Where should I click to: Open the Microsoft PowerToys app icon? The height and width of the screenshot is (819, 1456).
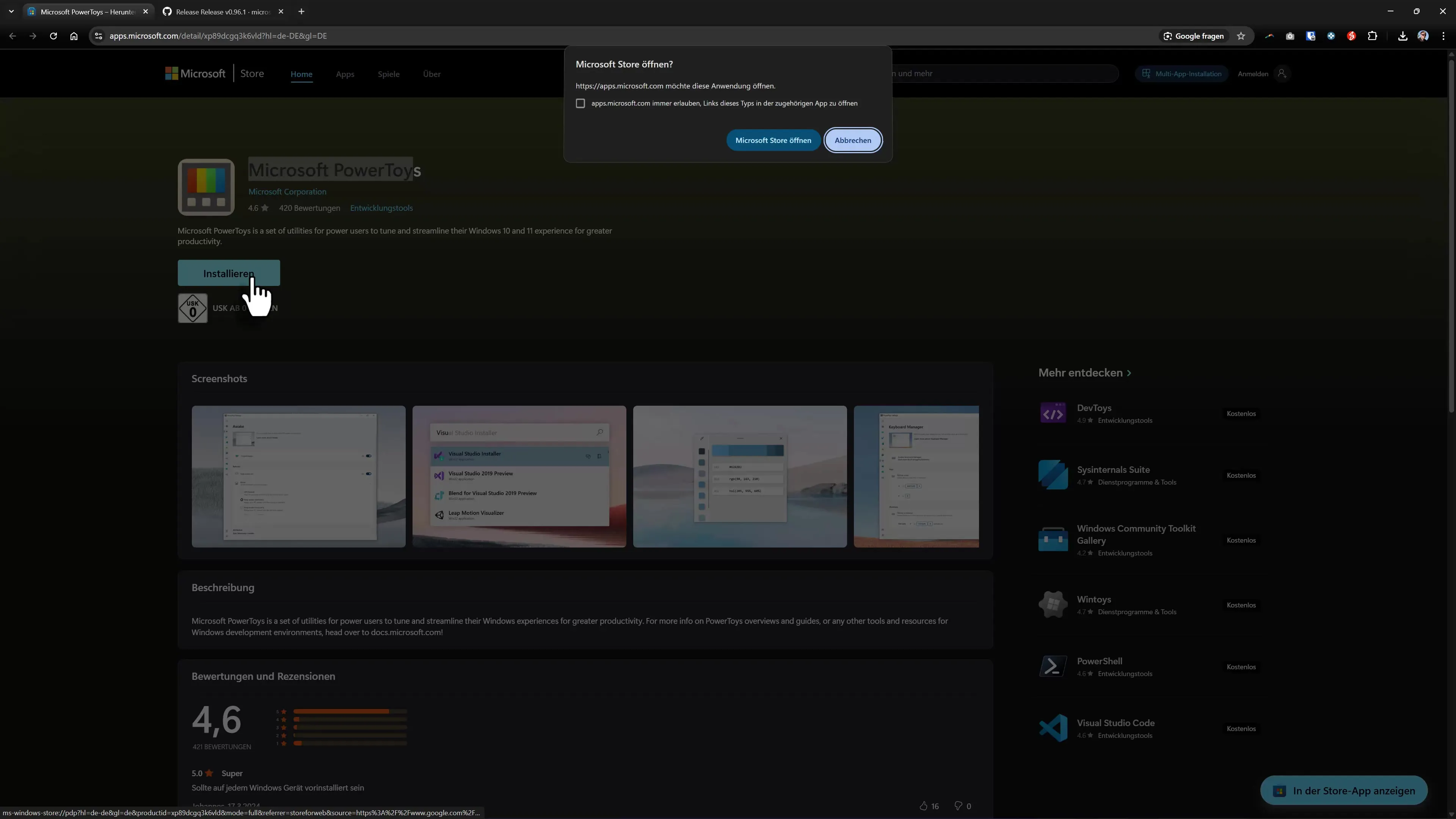[206, 187]
